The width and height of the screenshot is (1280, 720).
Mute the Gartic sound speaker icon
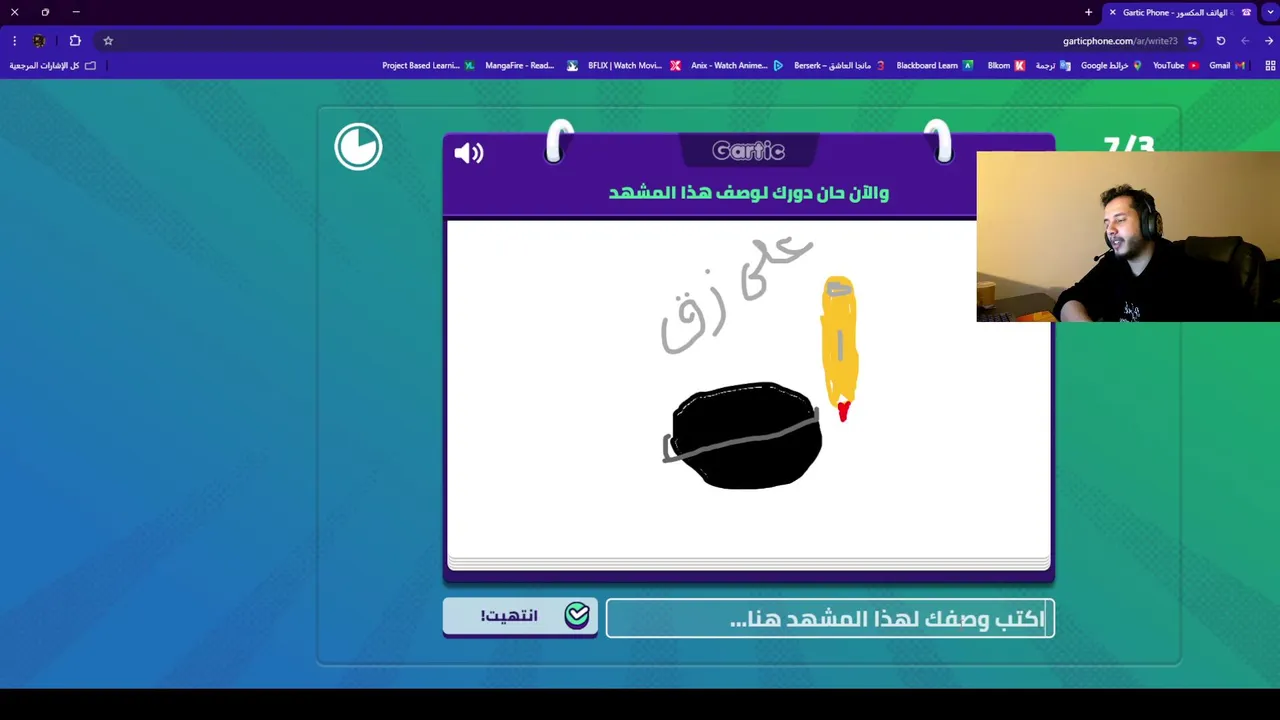click(x=469, y=152)
